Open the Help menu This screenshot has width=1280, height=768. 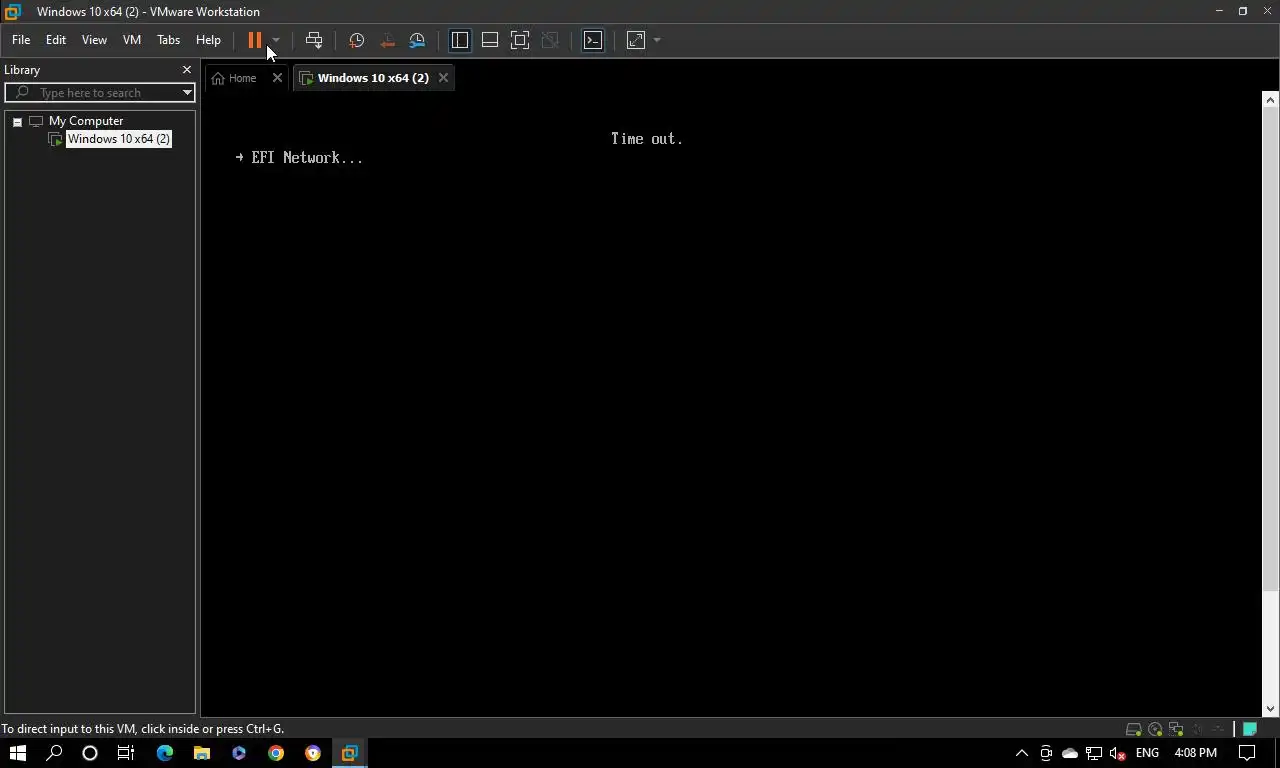[x=208, y=40]
